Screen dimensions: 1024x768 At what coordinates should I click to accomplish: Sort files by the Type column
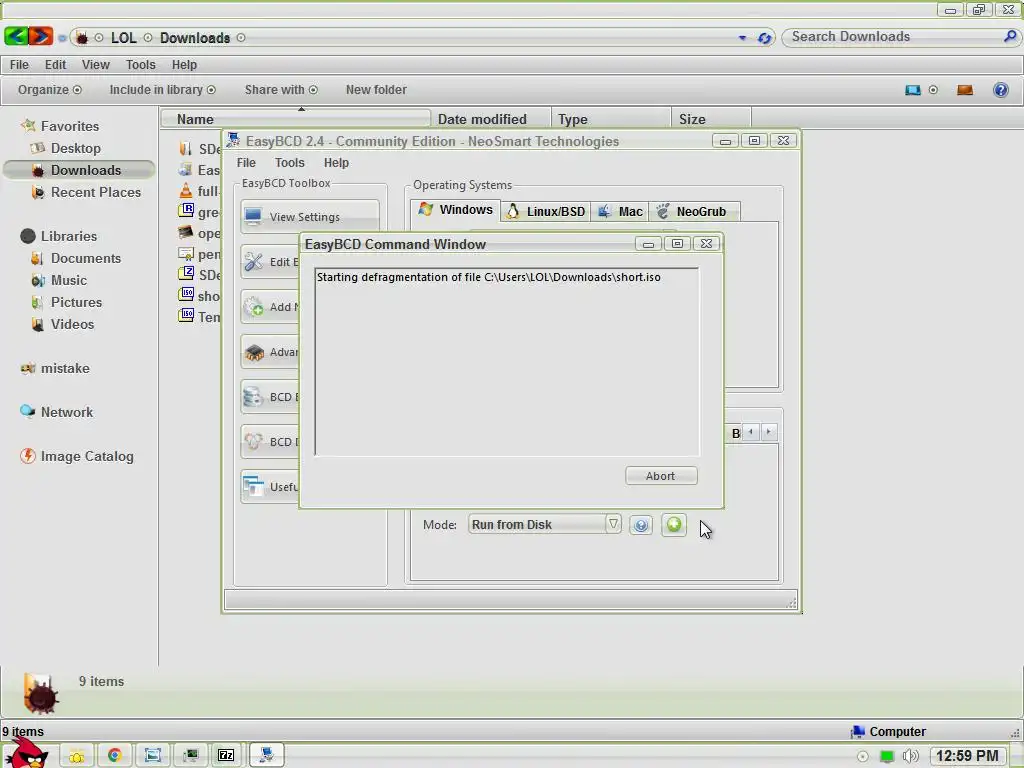611,119
